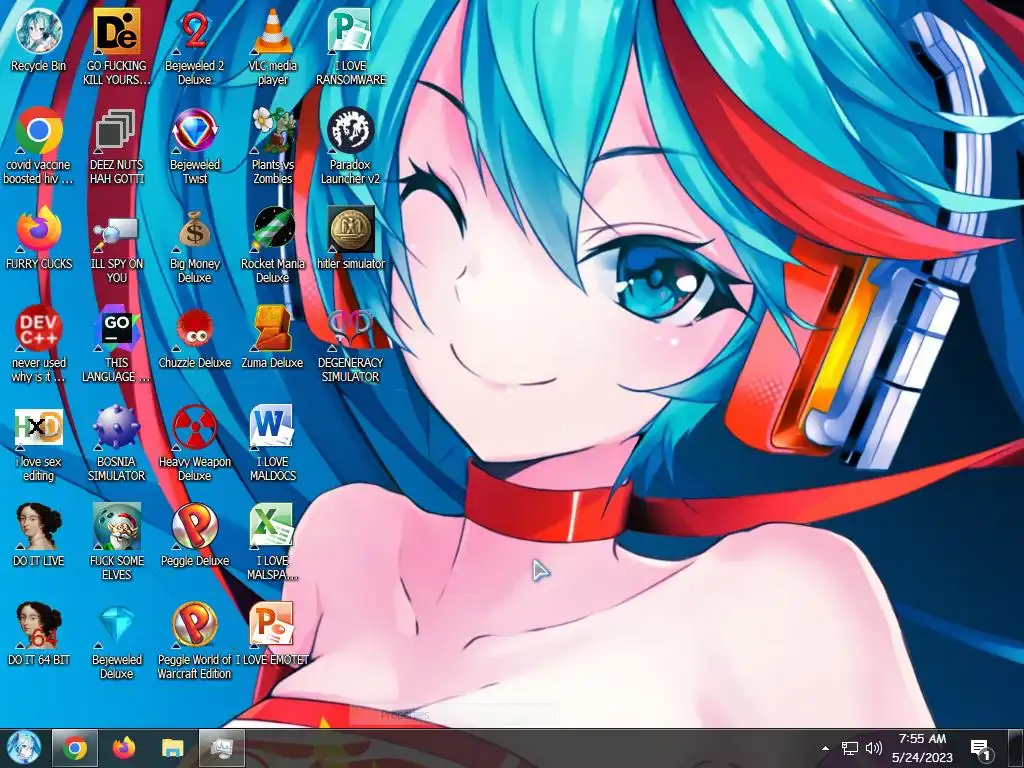Launch Big Money Deluxe
The height and width of the screenshot is (768, 1024).
[195, 244]
